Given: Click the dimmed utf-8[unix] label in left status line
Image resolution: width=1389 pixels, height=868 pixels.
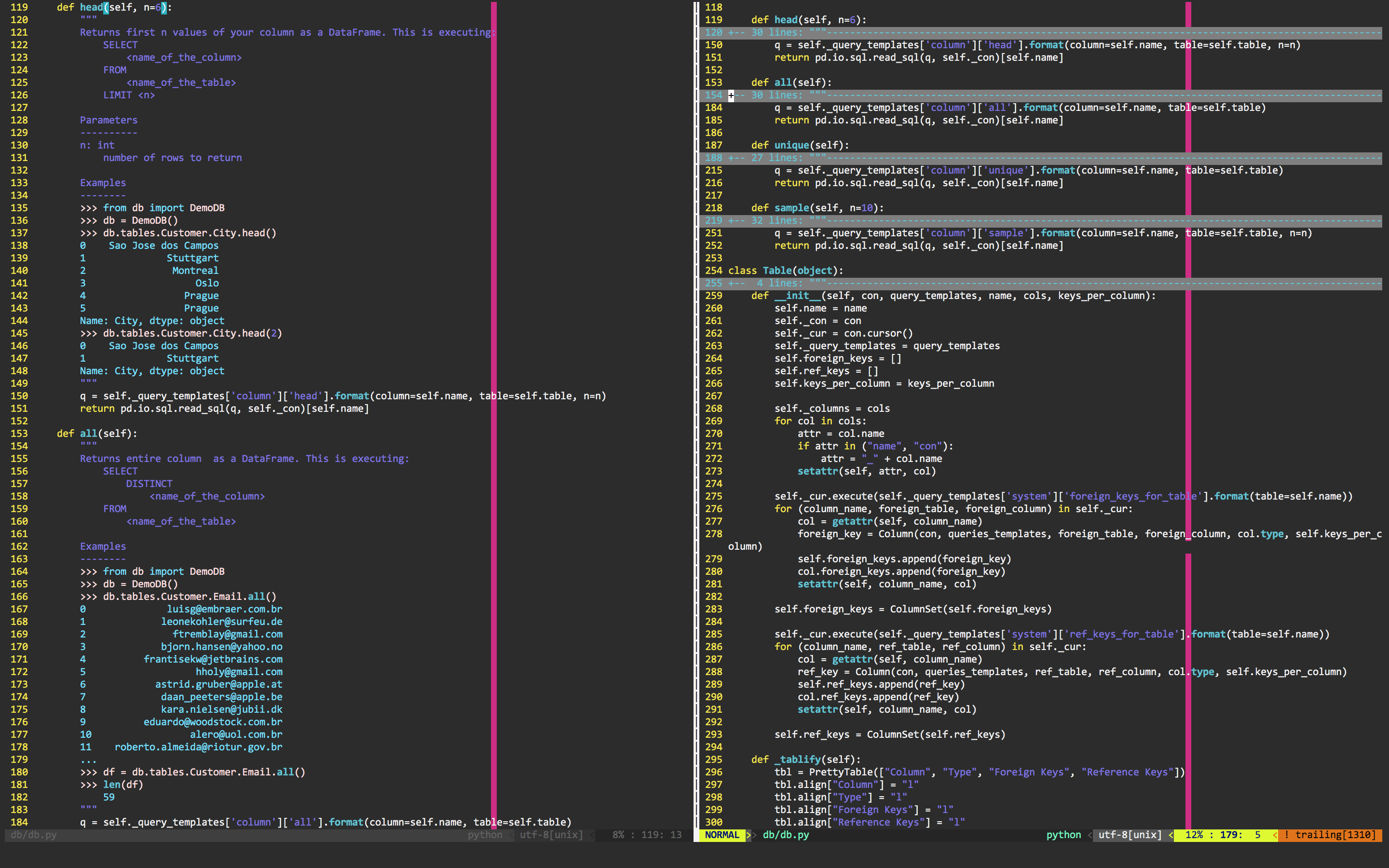Looking at the screenshot, I should click(551, 835).
